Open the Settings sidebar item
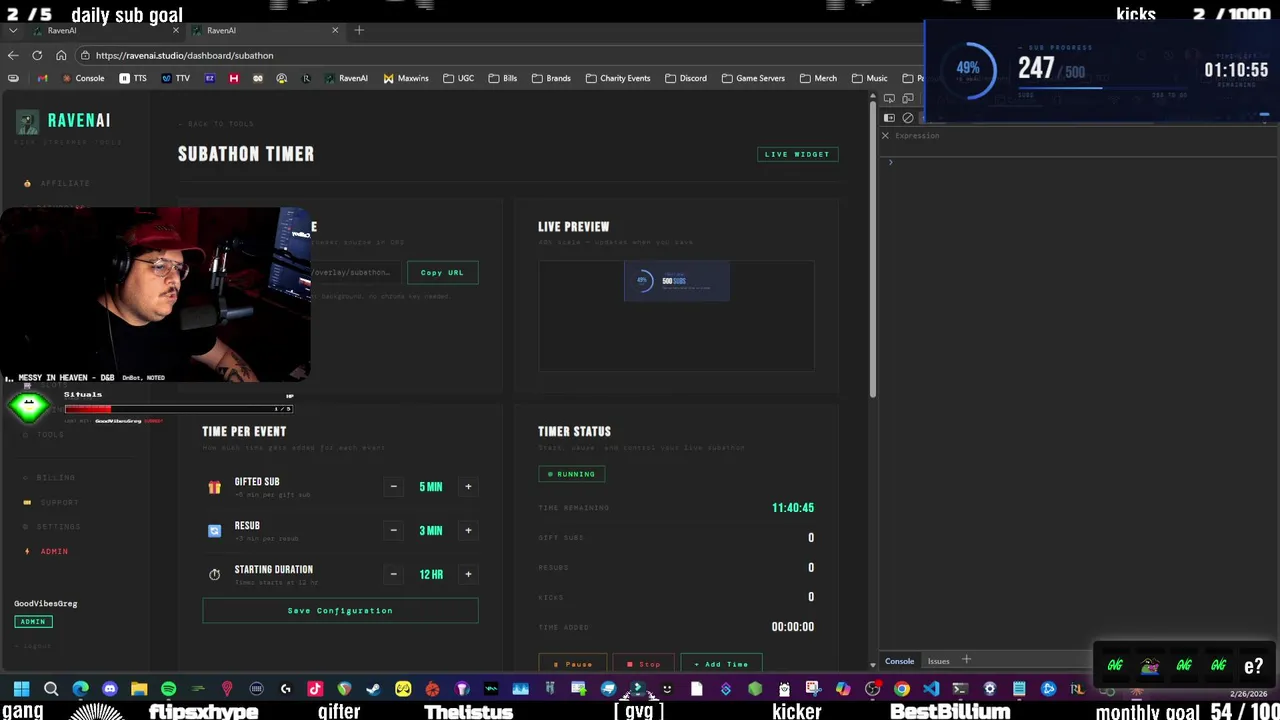The width and height of the screenshot is (1280, 720). pos(52,526)
